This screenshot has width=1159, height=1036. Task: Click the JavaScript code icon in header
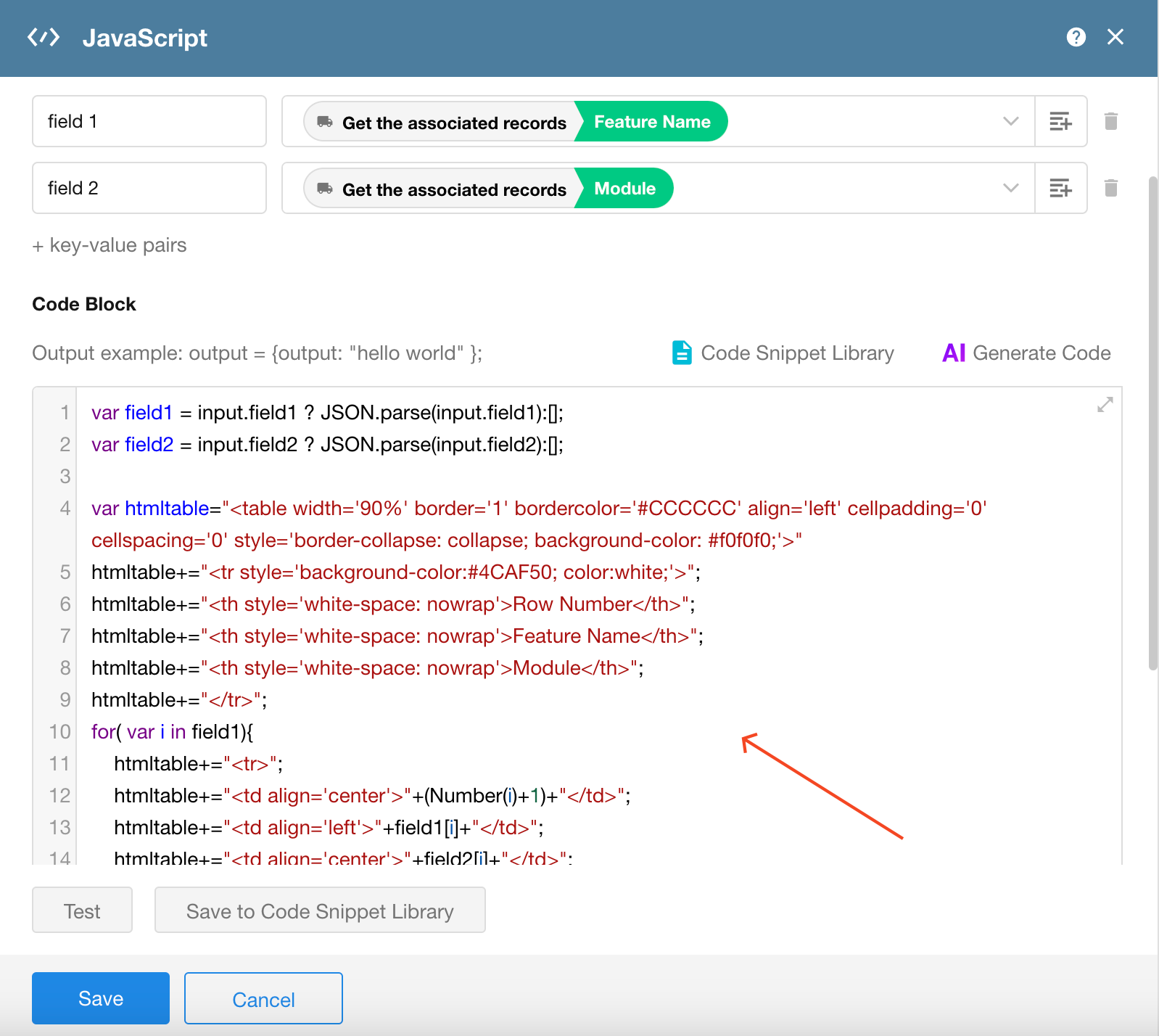[x=44, y=37]
